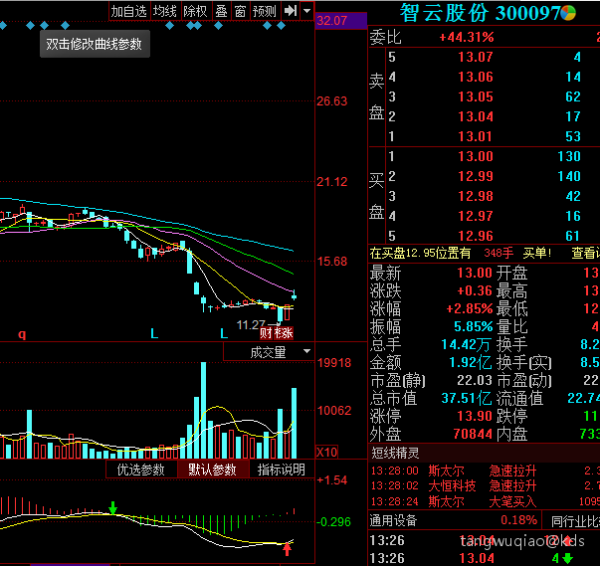
Task: Click the 财 marker on the K-line chart
Action: coord(266,333)
